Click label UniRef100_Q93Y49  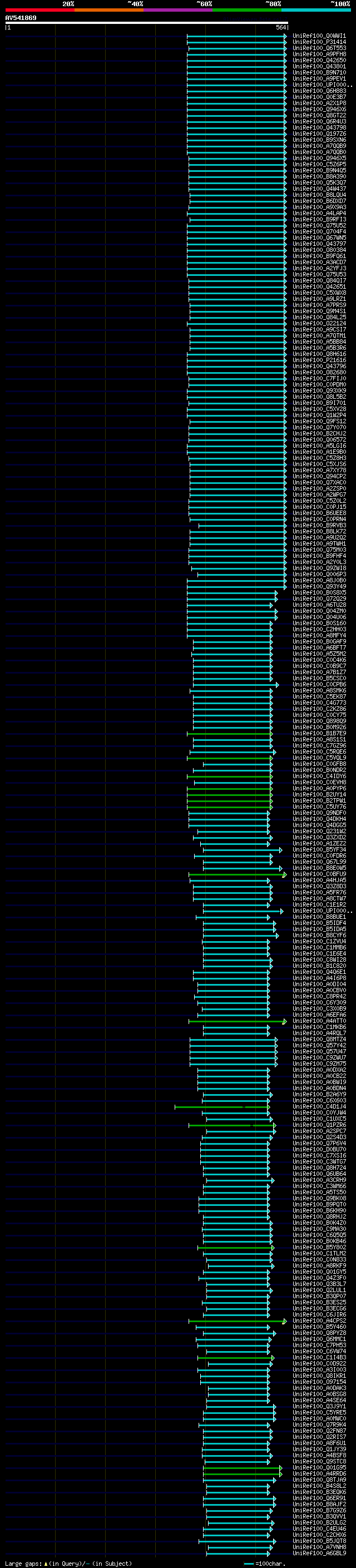[319, 586]
